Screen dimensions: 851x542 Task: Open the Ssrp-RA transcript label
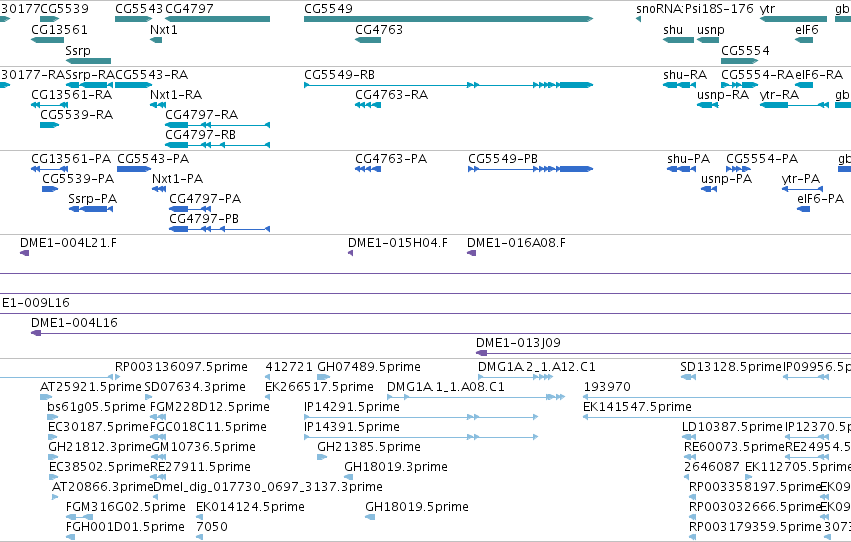[x=90, y=75]
